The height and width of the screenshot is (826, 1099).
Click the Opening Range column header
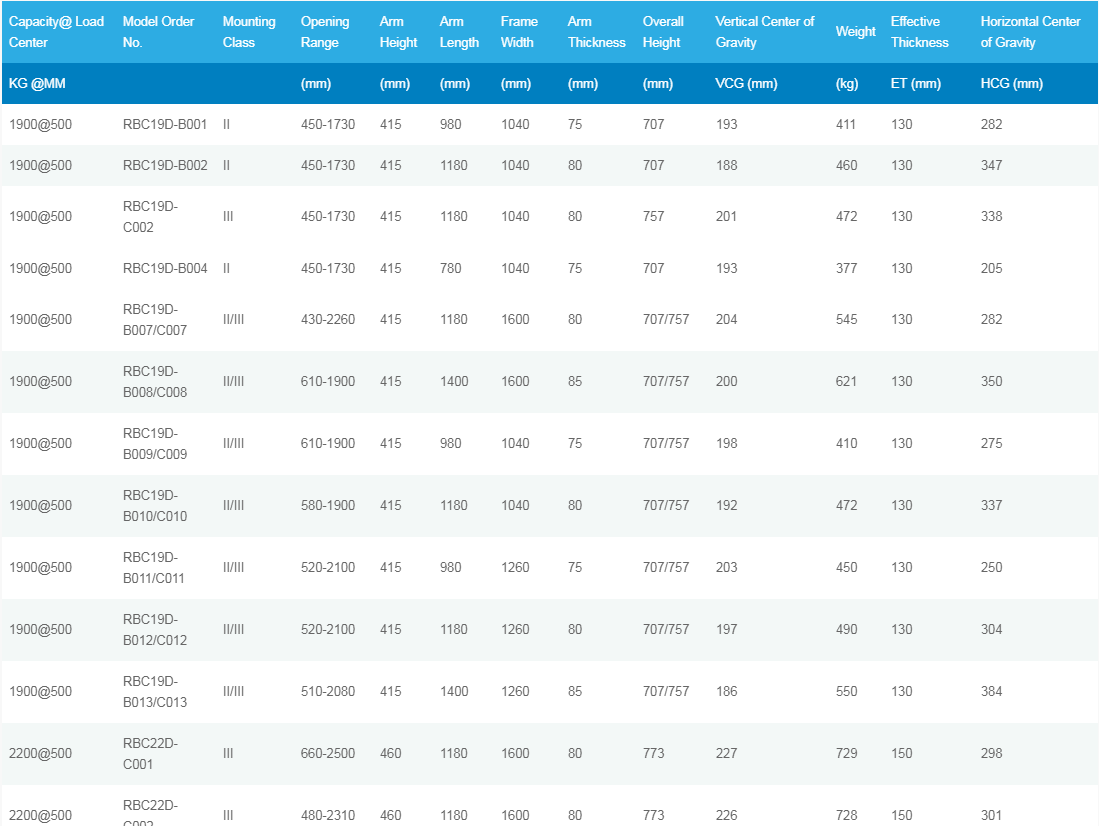(x=325, y=32)
